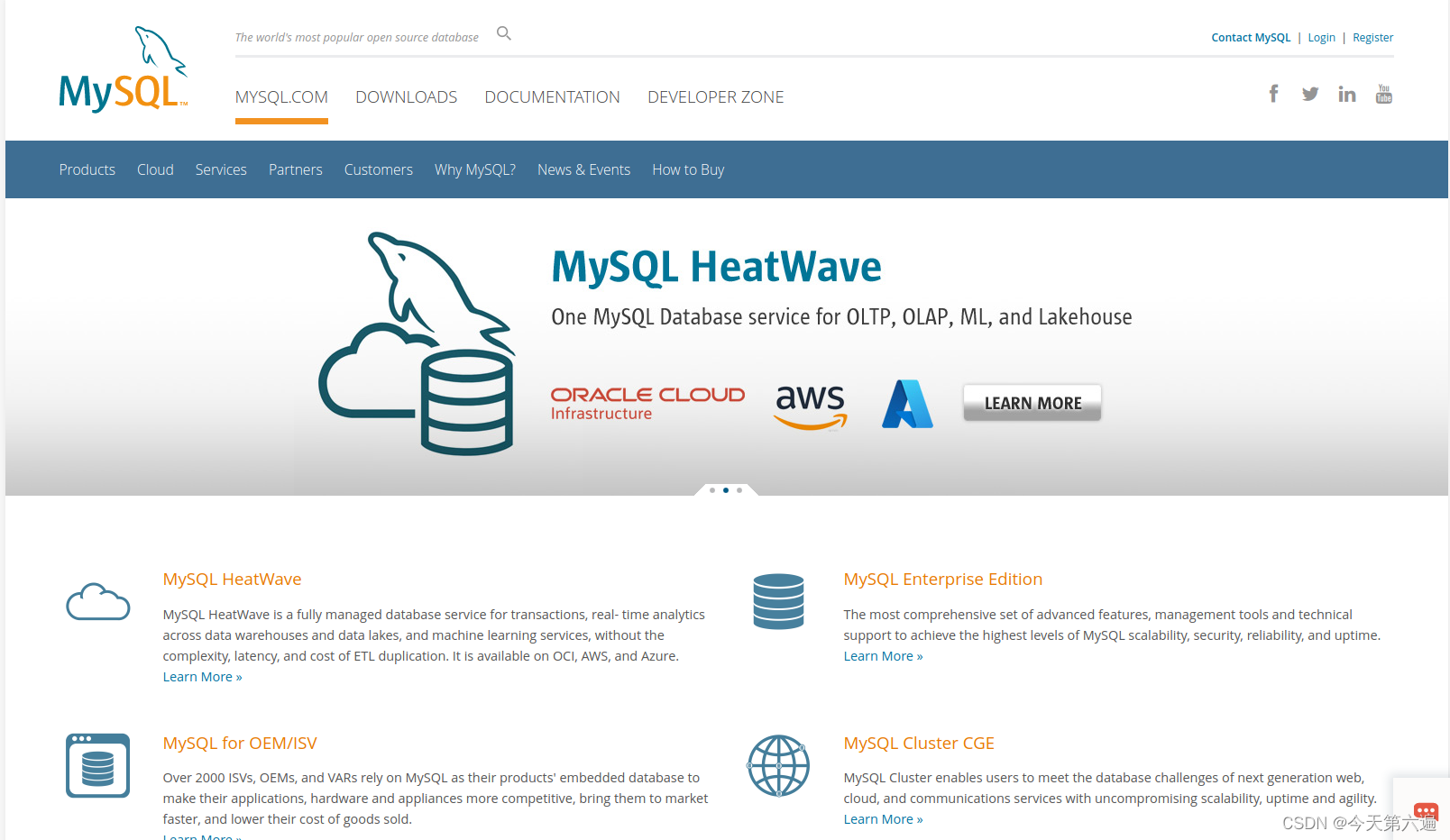Click the subtitle "One MySQL Database service for OLTP, OLAP, ML, and Lakehouse"
Viewport: 1450px width, 840px height.
pyautogui.click(x=842, y=317)
